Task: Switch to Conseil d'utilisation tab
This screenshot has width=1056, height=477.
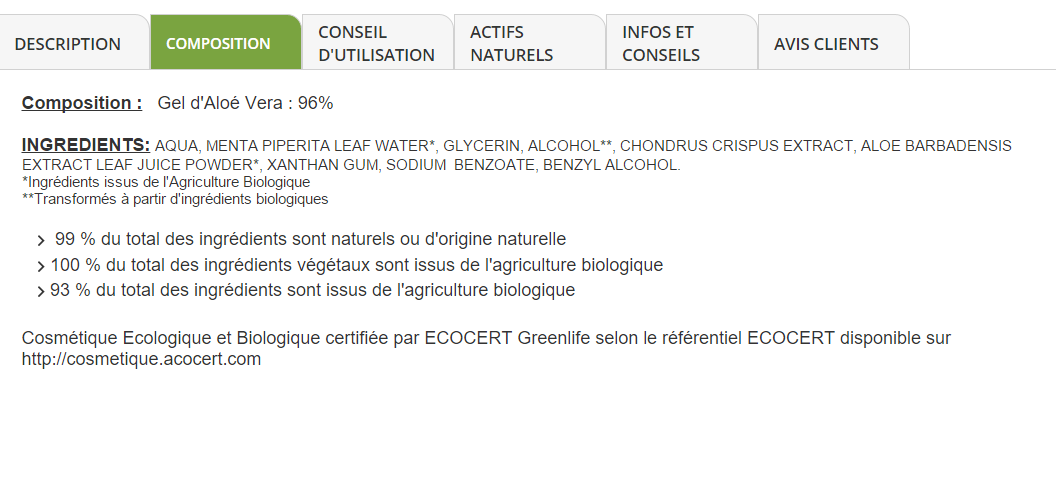Action: [x=378, y=42]
